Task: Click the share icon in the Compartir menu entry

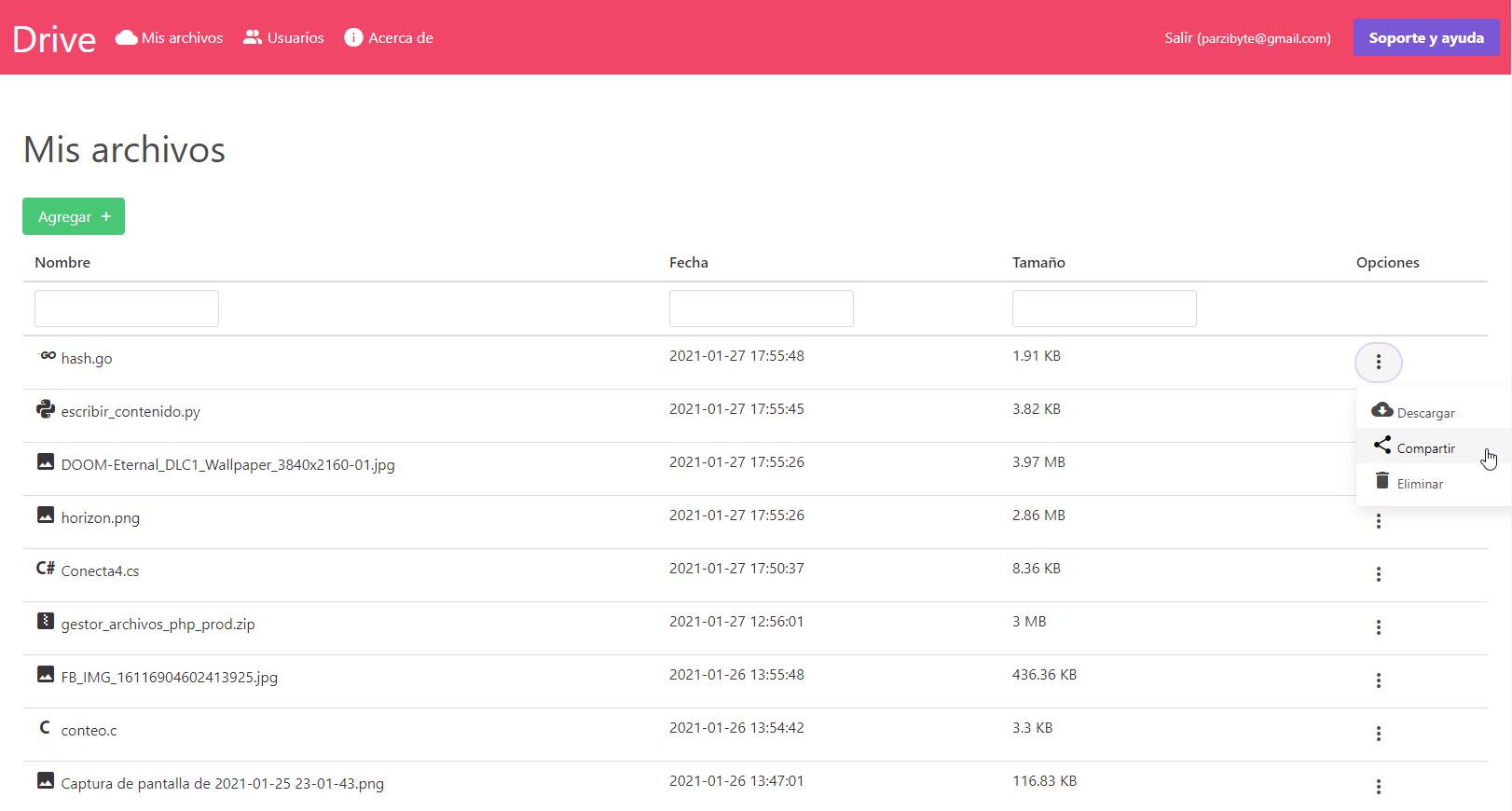Action: pos(1382,446)
